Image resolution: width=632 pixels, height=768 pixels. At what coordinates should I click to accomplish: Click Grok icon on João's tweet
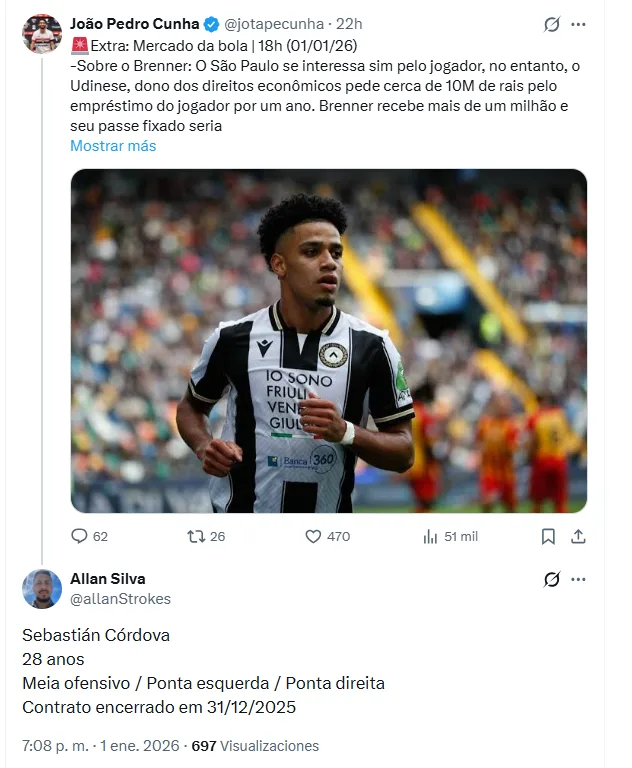click(x=551, y=25)
